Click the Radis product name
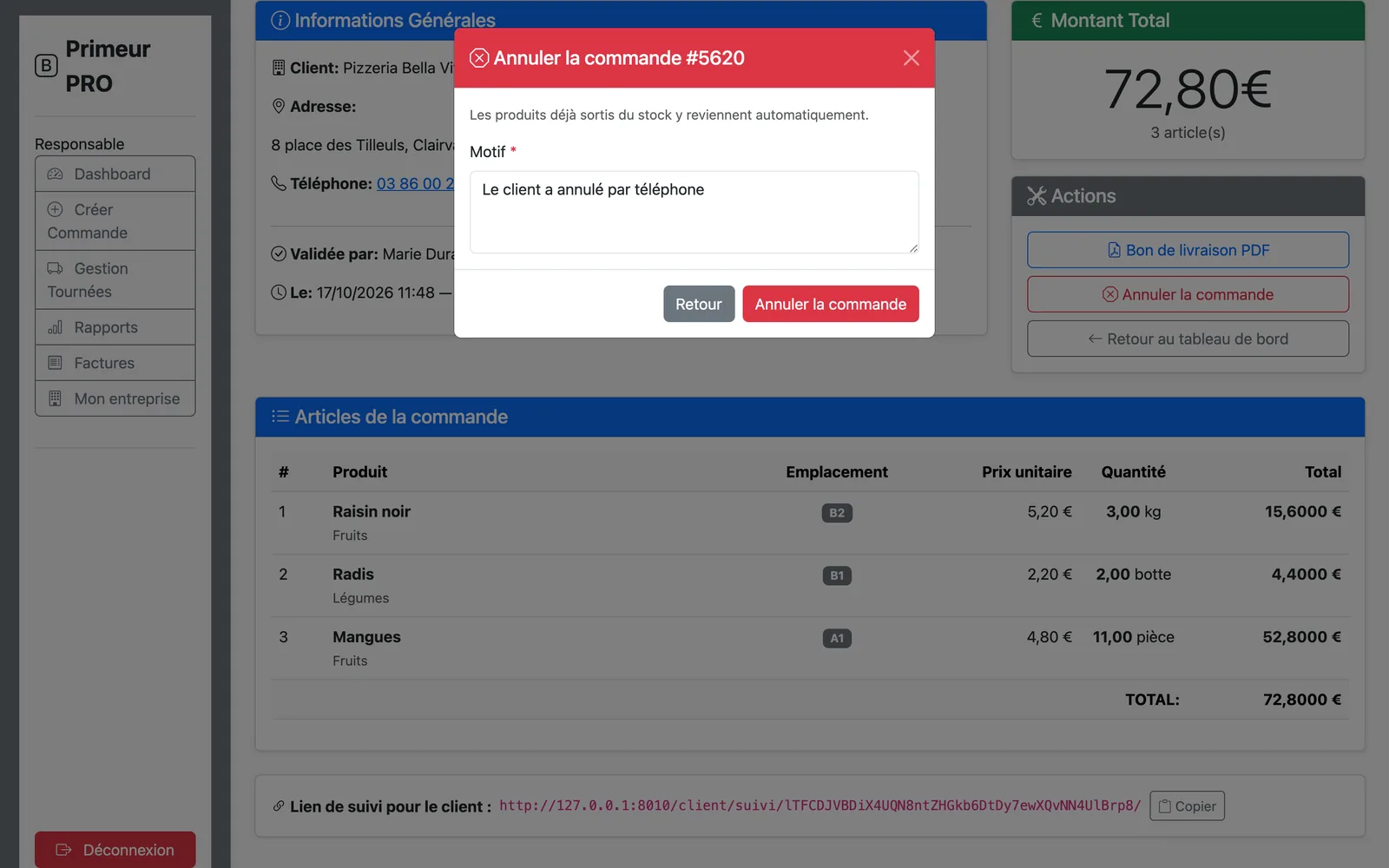 pyautogui.click(x=353, y=574)
